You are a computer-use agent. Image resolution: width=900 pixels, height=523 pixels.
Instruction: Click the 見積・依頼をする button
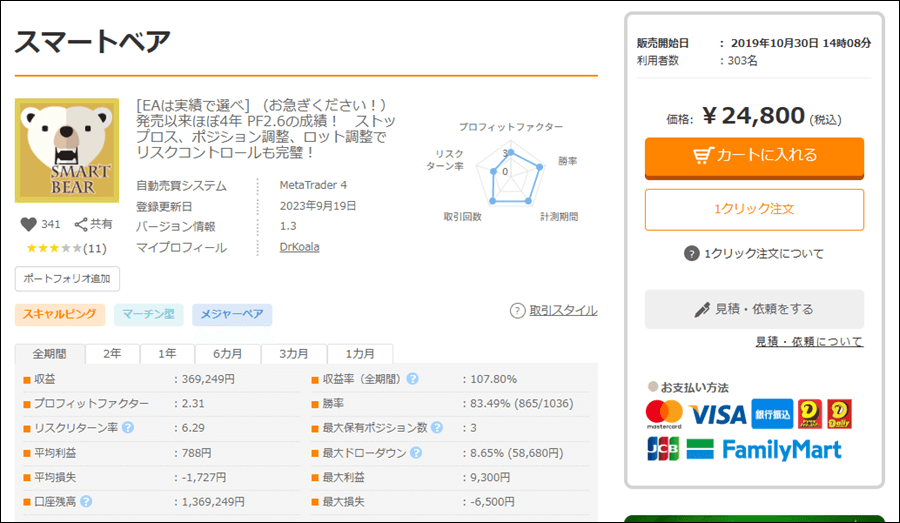tap(754, 309)
